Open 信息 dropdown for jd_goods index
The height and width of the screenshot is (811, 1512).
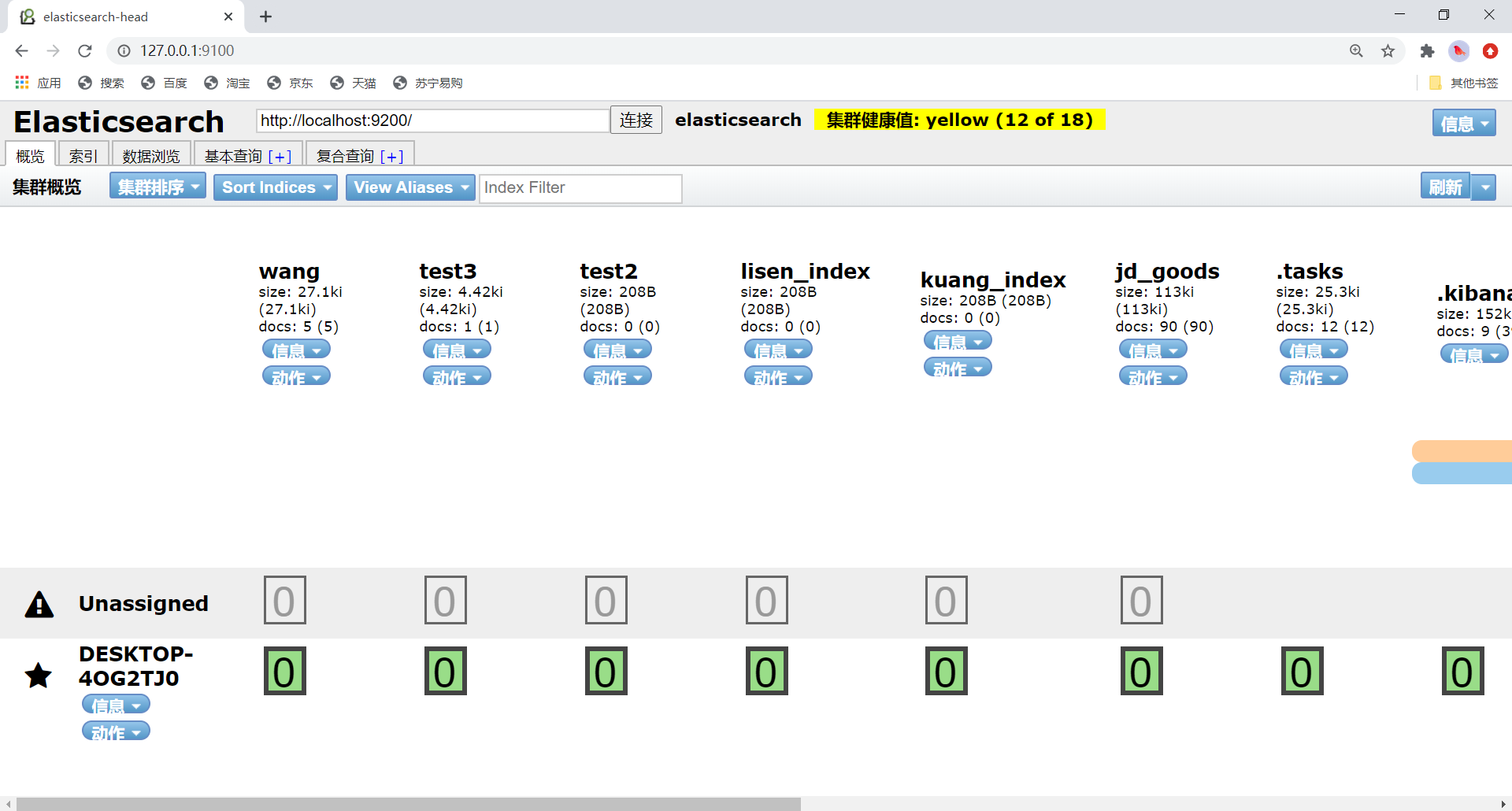point(1153,350)
